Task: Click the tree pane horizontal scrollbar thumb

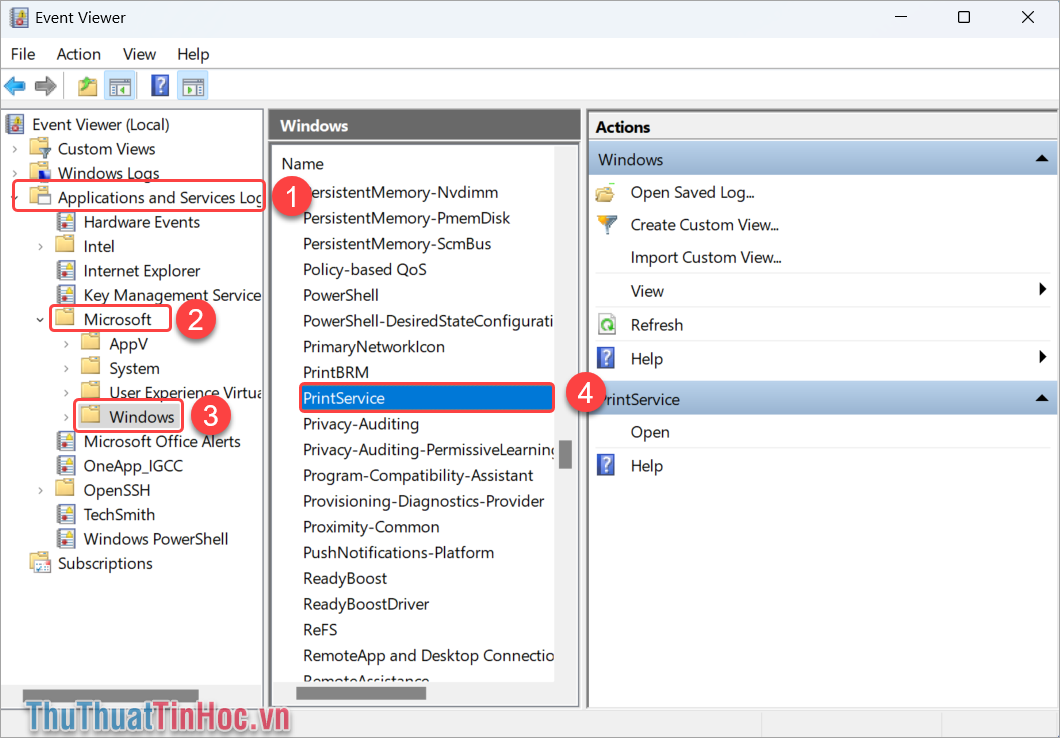Action: point(110,695)
